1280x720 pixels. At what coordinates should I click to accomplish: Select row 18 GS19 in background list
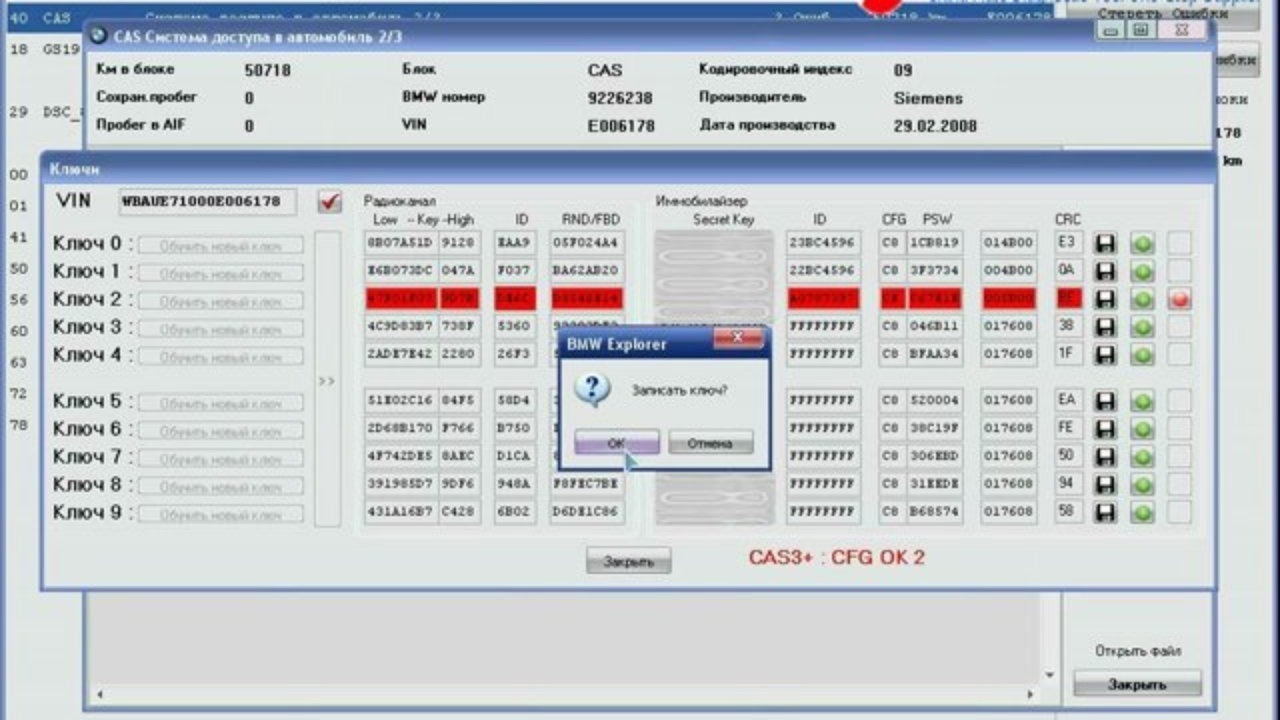pos(45,49)
